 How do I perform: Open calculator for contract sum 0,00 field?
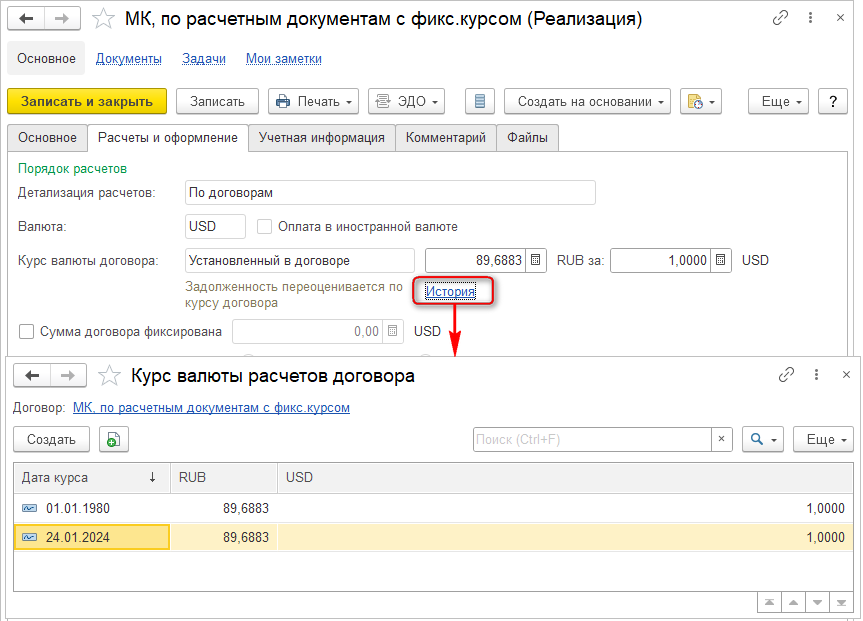(x=392, y=331)
